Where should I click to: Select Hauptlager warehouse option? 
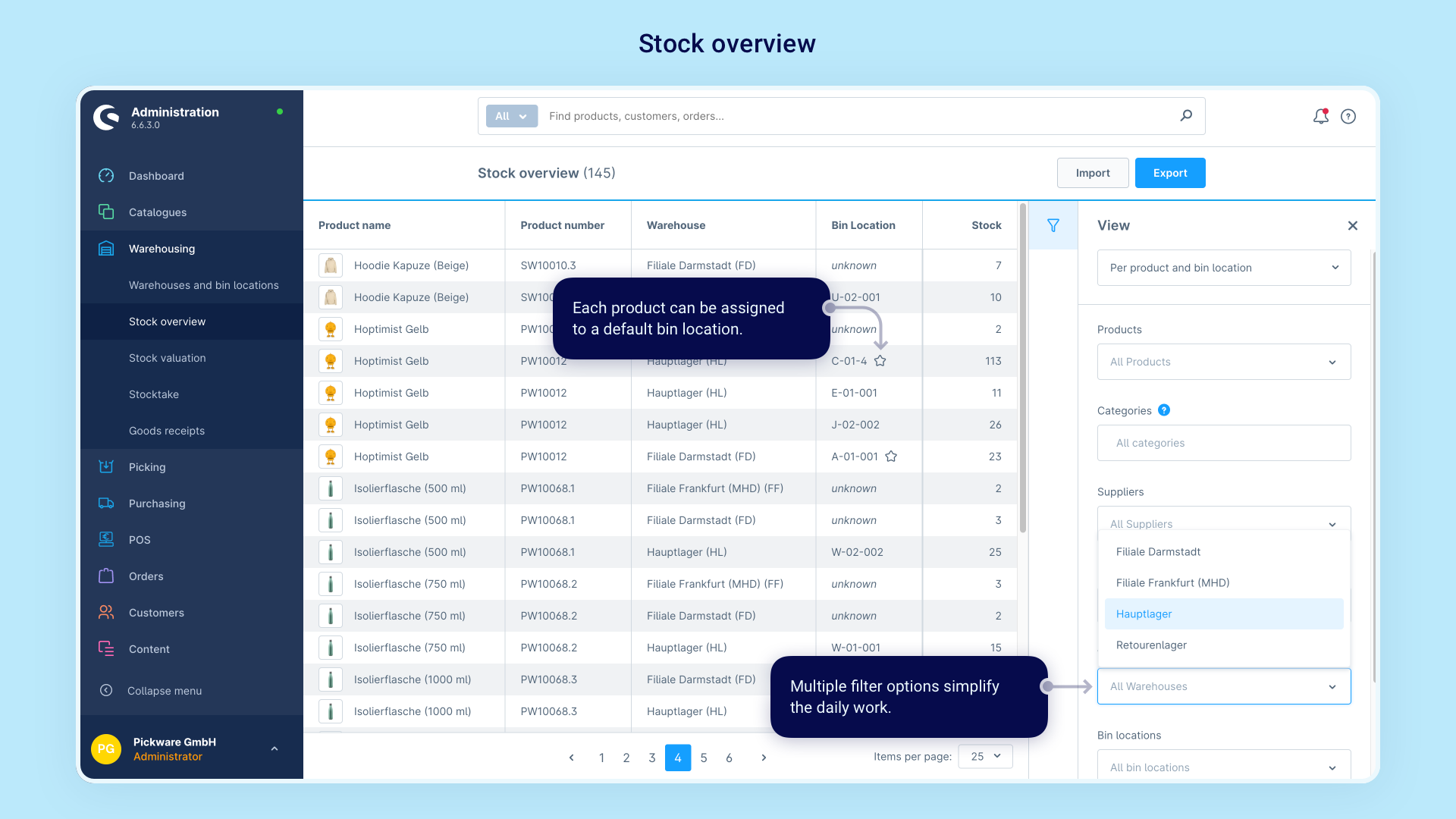(x=1224, y=614)
